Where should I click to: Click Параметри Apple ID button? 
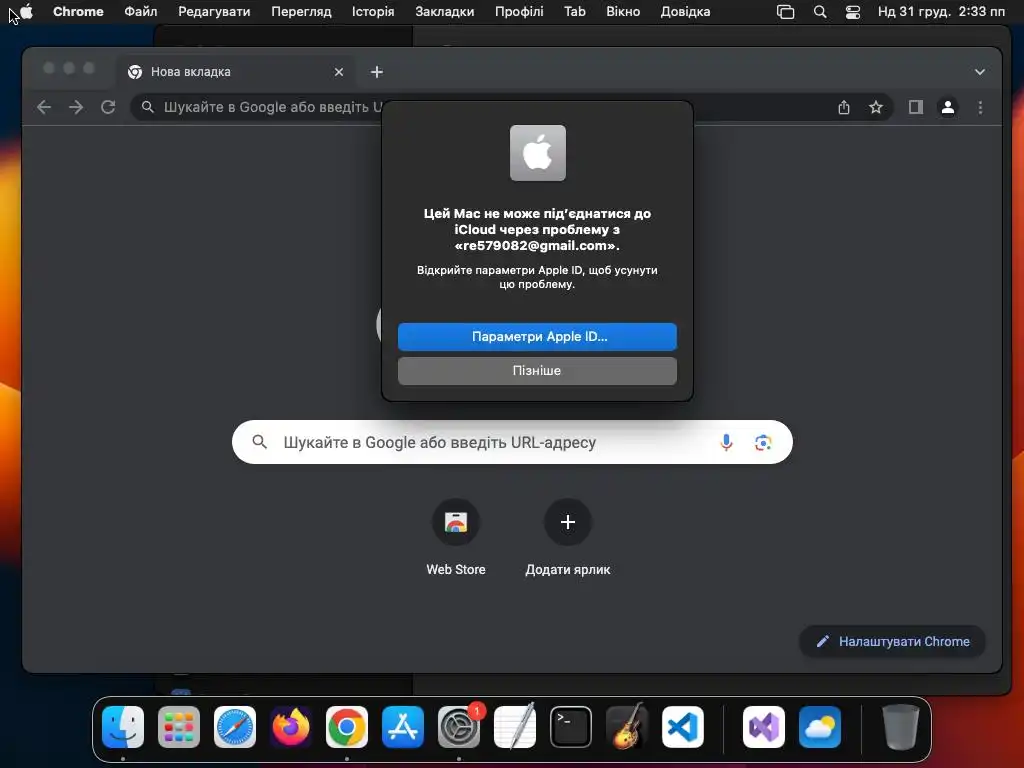click(x=537, y=337)
